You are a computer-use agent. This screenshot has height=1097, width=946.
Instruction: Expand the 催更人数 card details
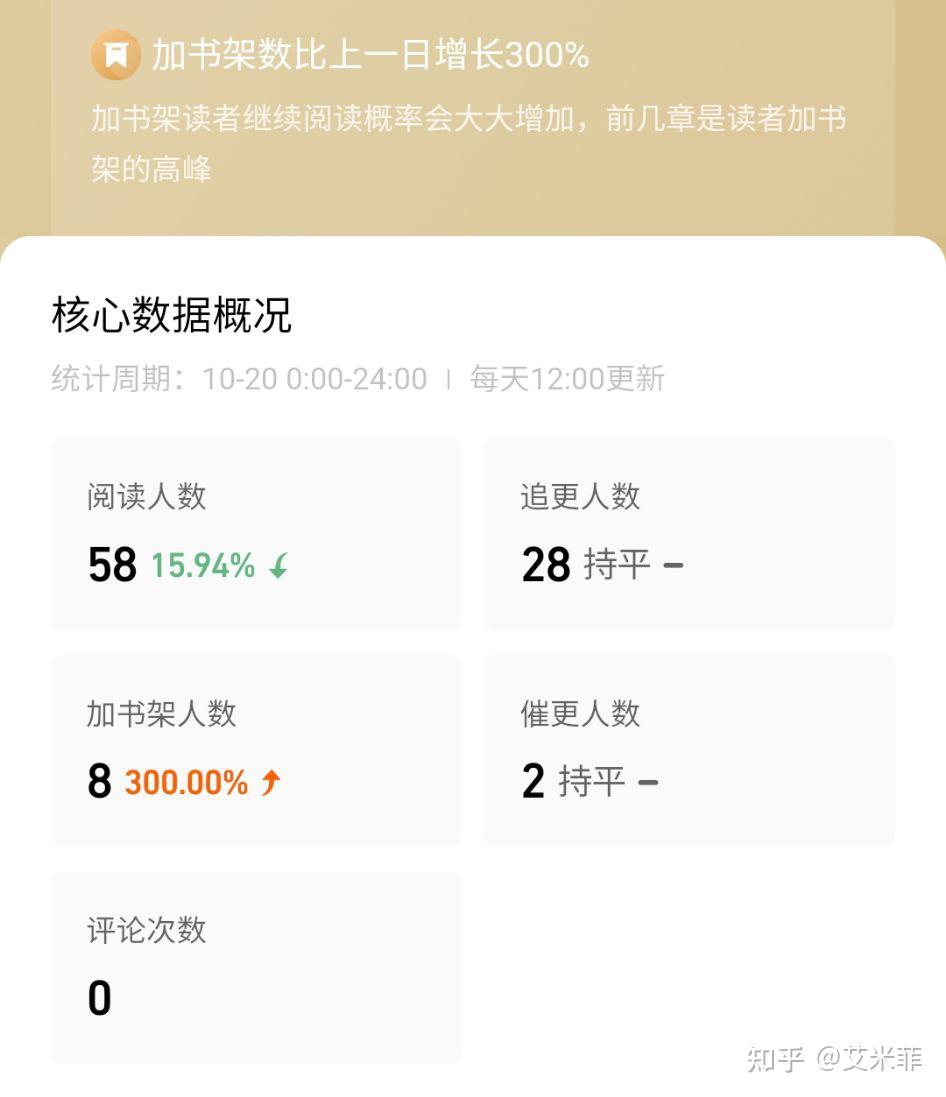click(x=690, y=750)
